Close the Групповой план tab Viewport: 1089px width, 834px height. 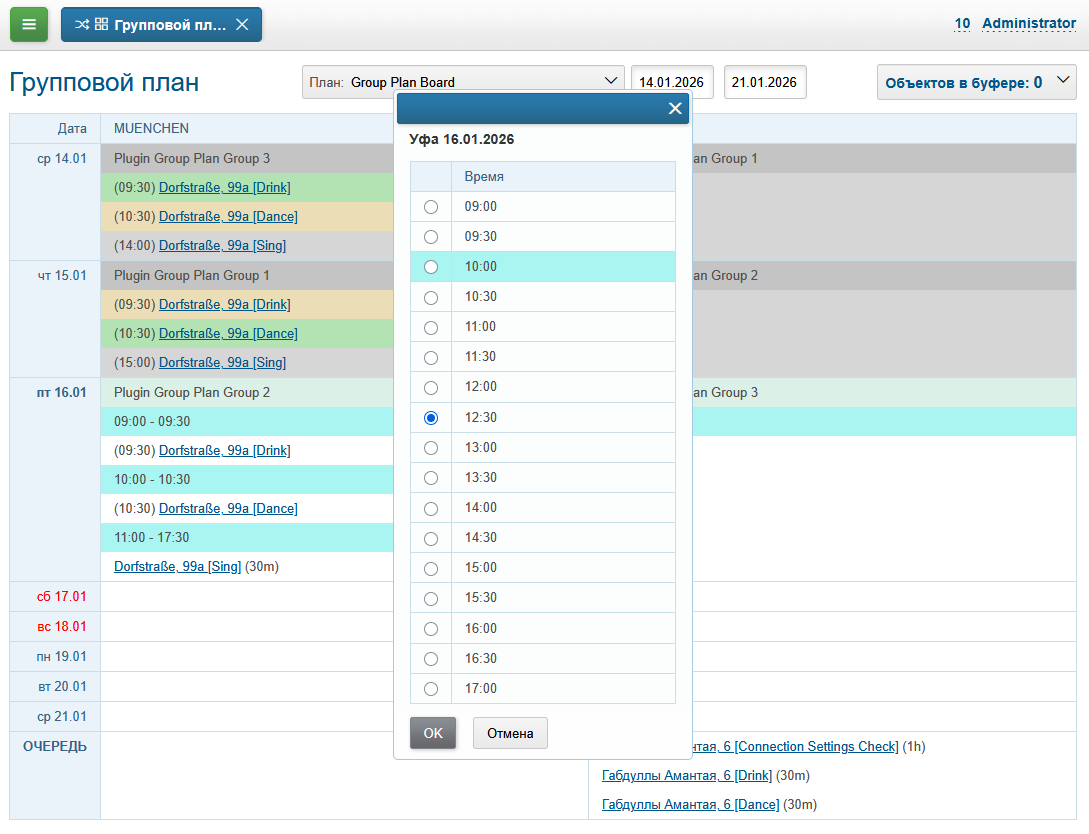click(x=242, y=25)
